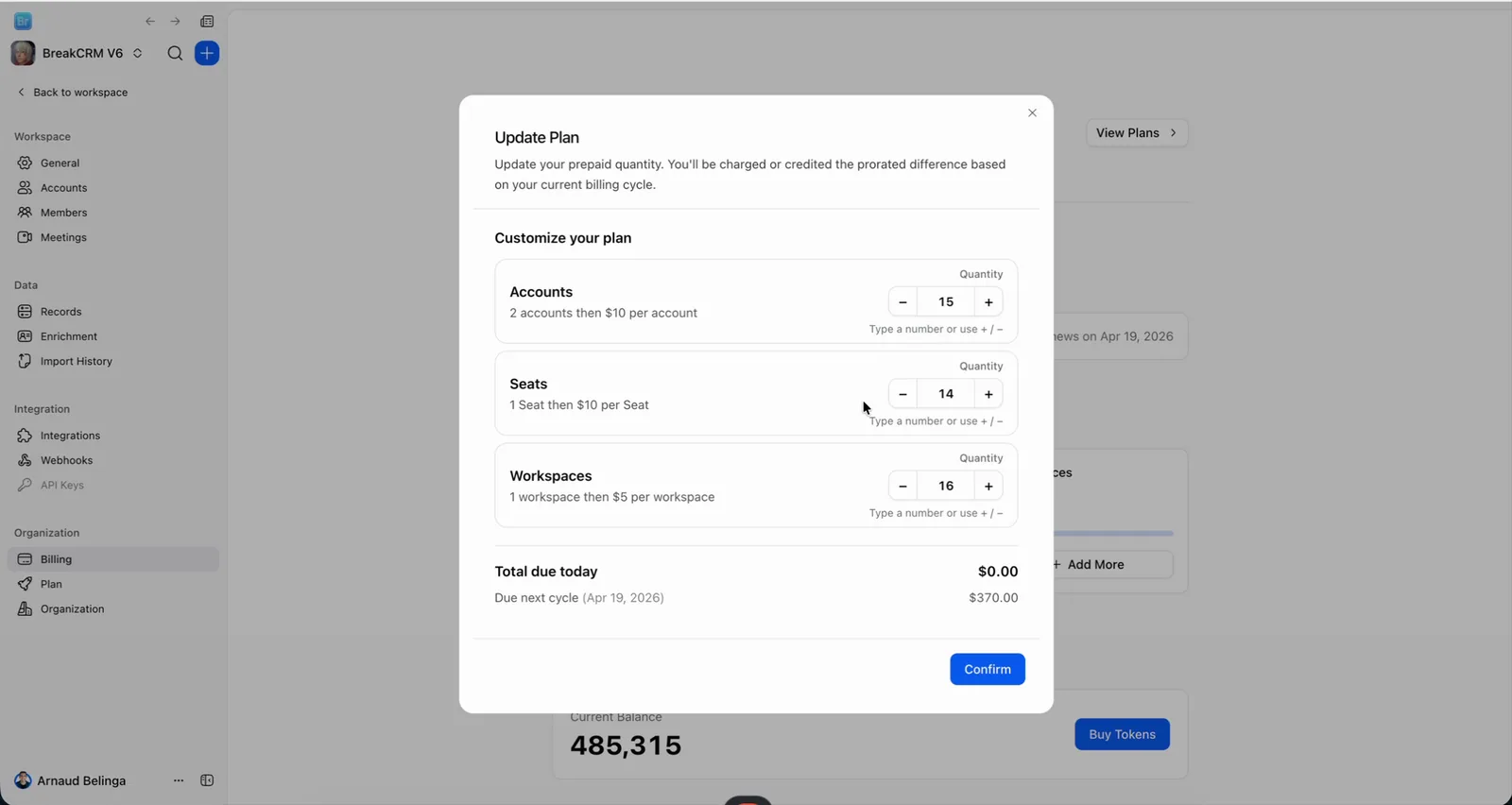1512x805 pixels.
Task: Open the Webhooks settings item
Action: (x=66, y=460)
